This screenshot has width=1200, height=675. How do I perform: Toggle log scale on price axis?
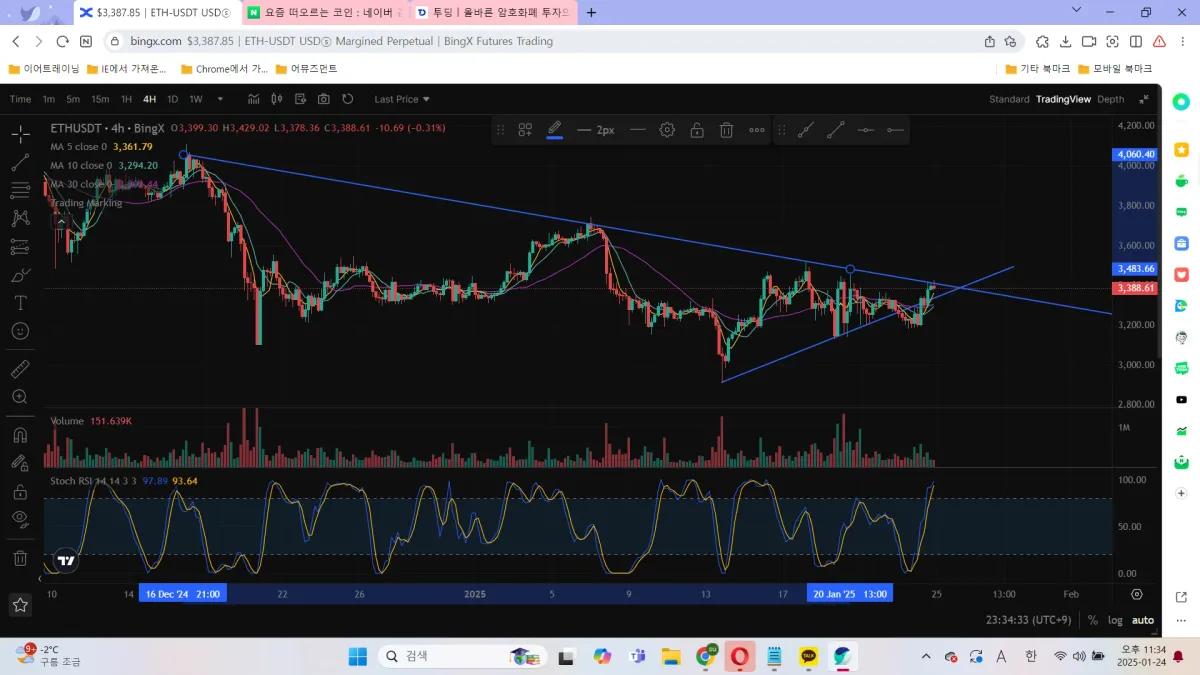[x=1115, y=620]
